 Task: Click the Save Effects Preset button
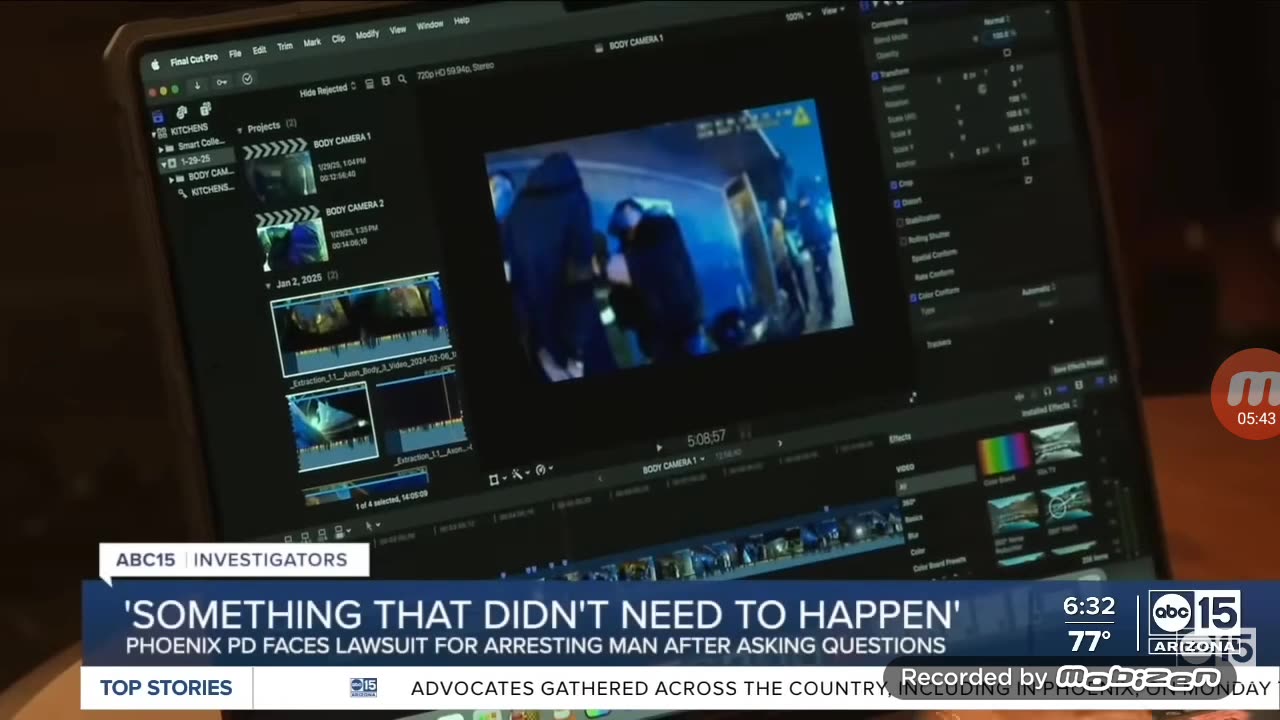(1078, 366)
